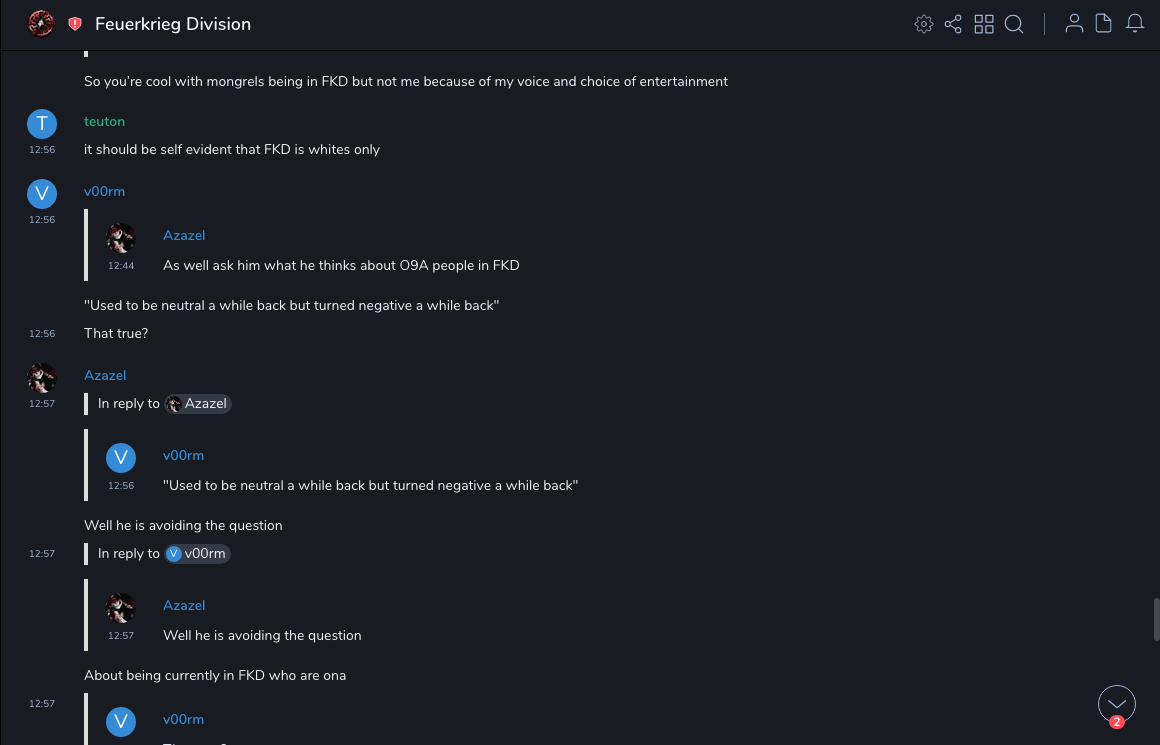1160x745 pixels.
Task: Click the red shield warning icon
Action: pos(75,24)
